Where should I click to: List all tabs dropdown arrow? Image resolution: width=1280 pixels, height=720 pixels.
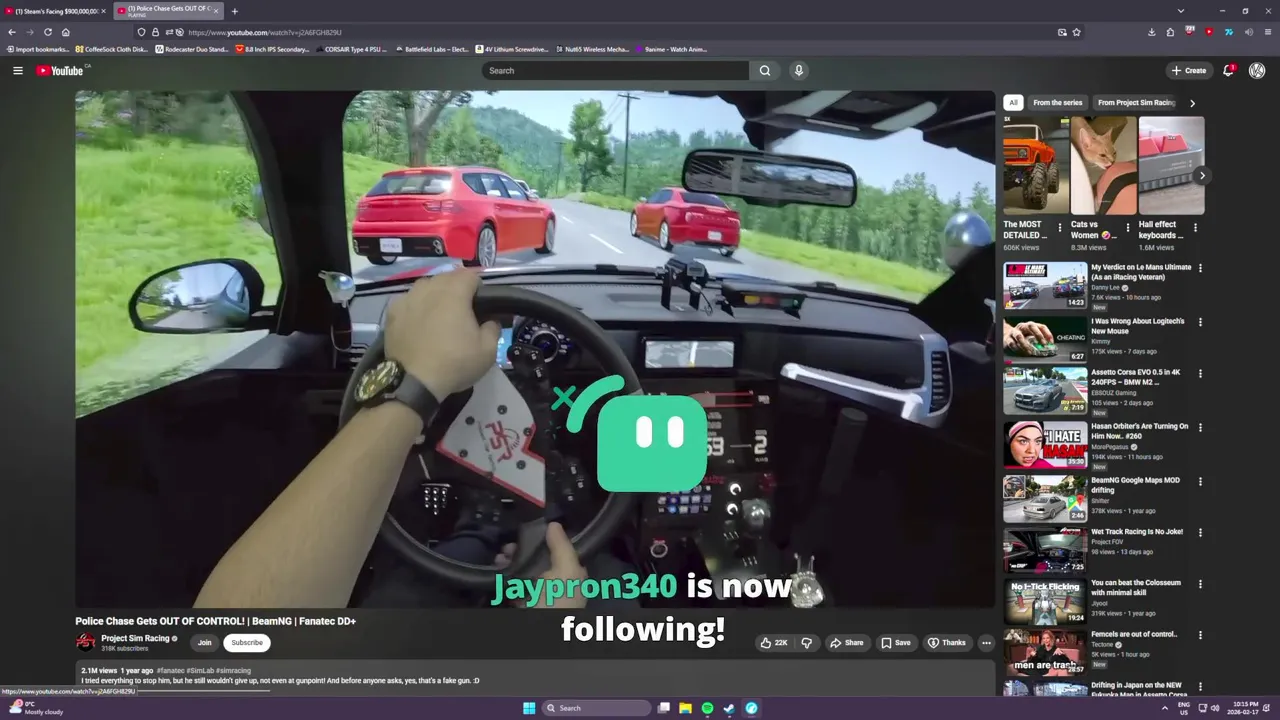pyautogui.click(x=1180, y=11)
